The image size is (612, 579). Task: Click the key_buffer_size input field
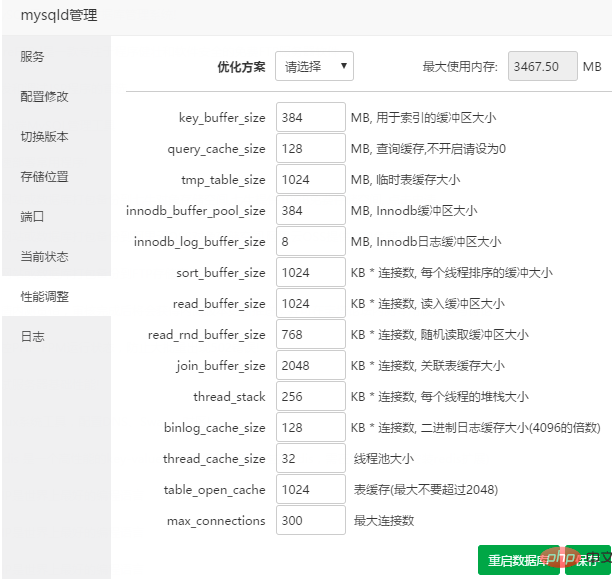click(x=310, y=117)
